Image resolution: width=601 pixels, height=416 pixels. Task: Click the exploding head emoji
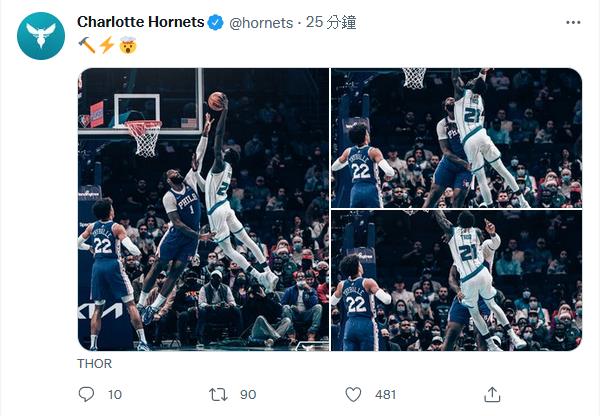click(x=128, y=45)
